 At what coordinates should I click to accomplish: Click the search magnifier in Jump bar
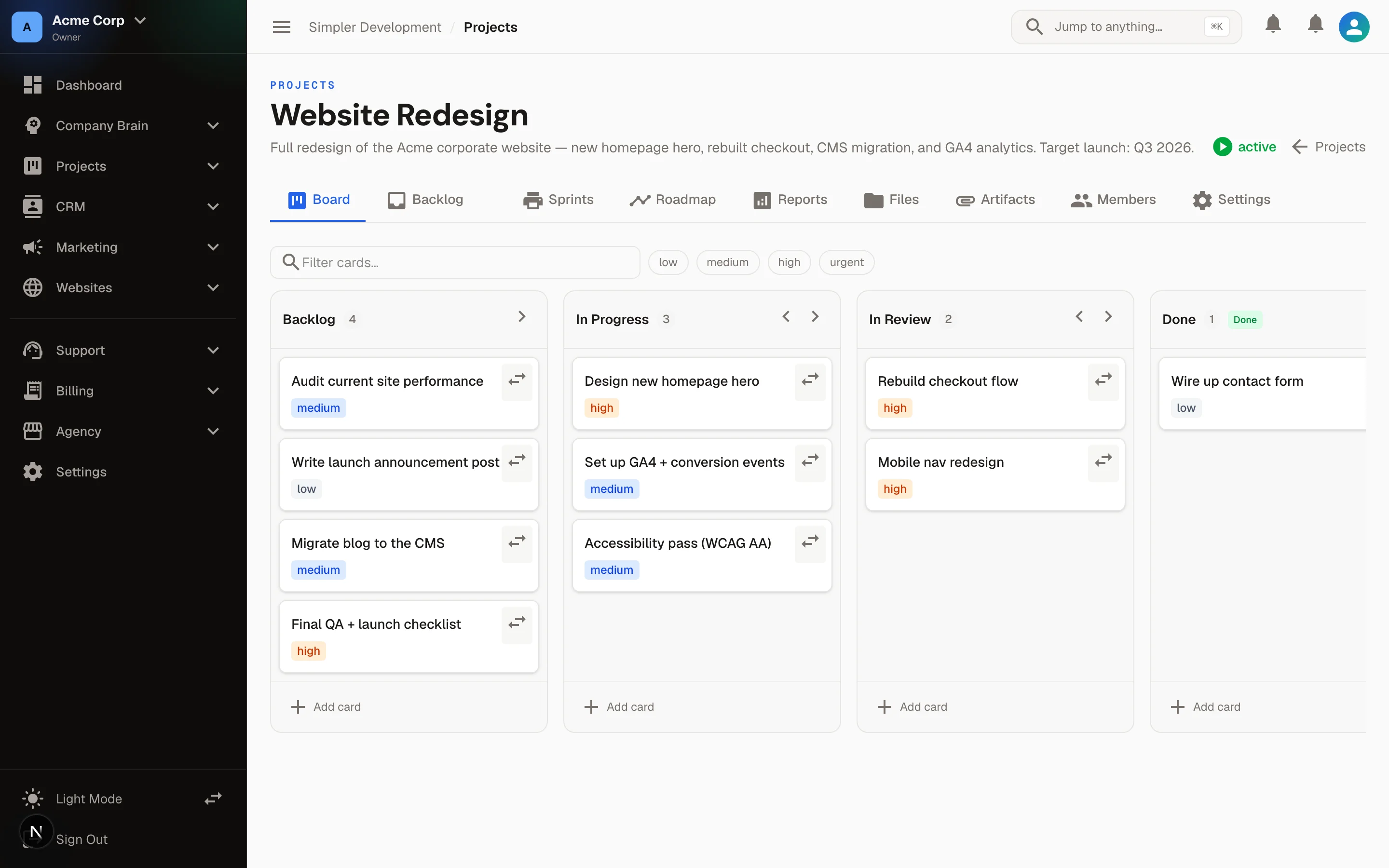pyautogui.click(x=1035, y=27)
